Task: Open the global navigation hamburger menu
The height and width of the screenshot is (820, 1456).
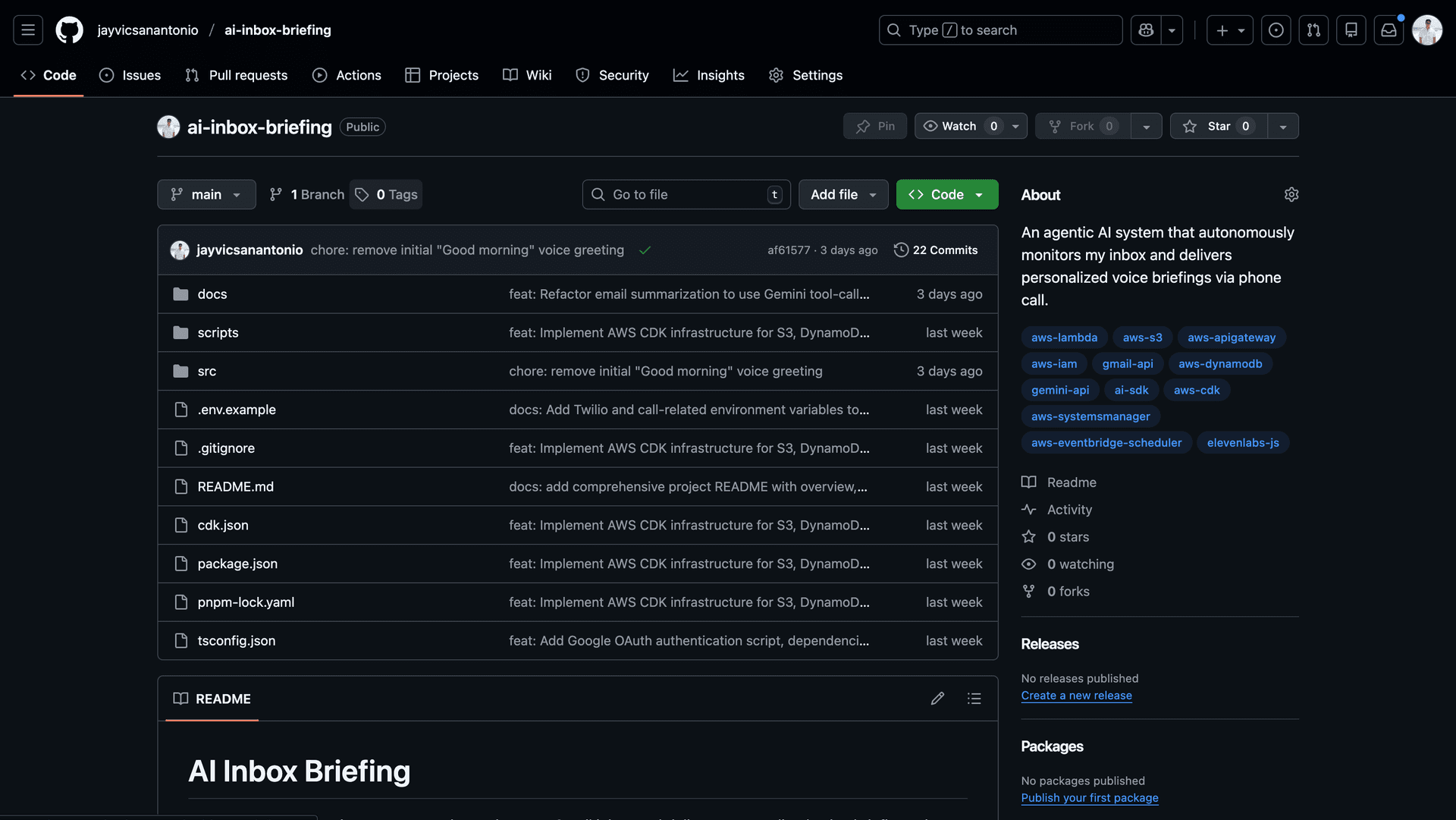Action: (27, 30)
